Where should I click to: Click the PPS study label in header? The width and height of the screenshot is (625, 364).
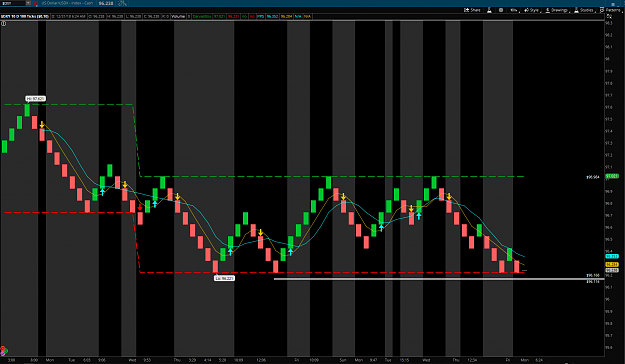pos(261,16)
